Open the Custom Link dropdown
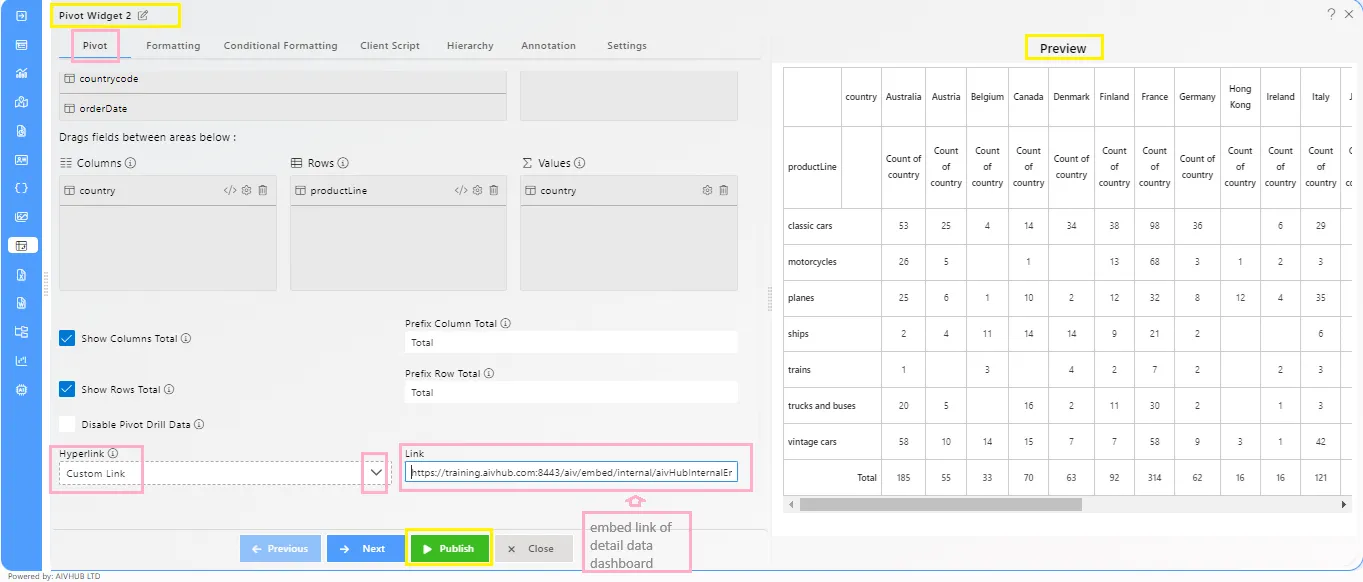This screenshot has height=582, width=1363. 375,473
